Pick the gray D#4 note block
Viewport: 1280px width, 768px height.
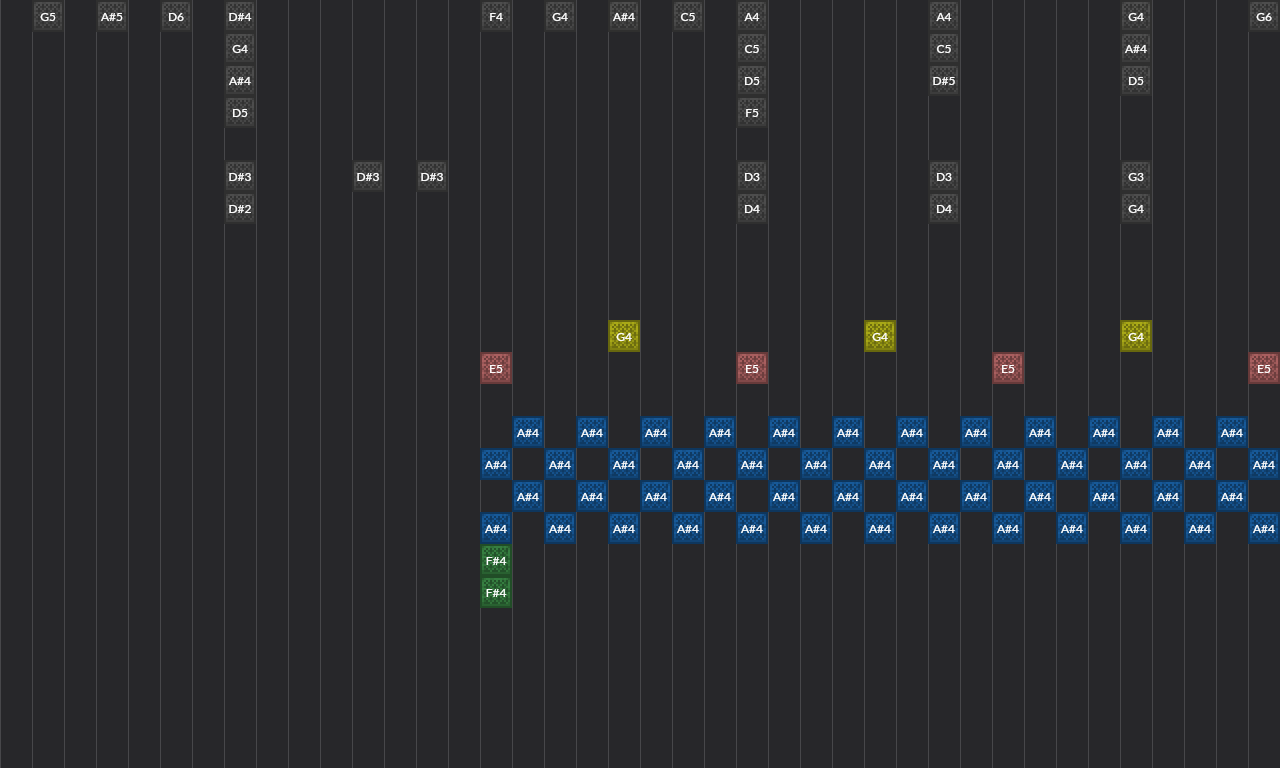tap(240, 17)
